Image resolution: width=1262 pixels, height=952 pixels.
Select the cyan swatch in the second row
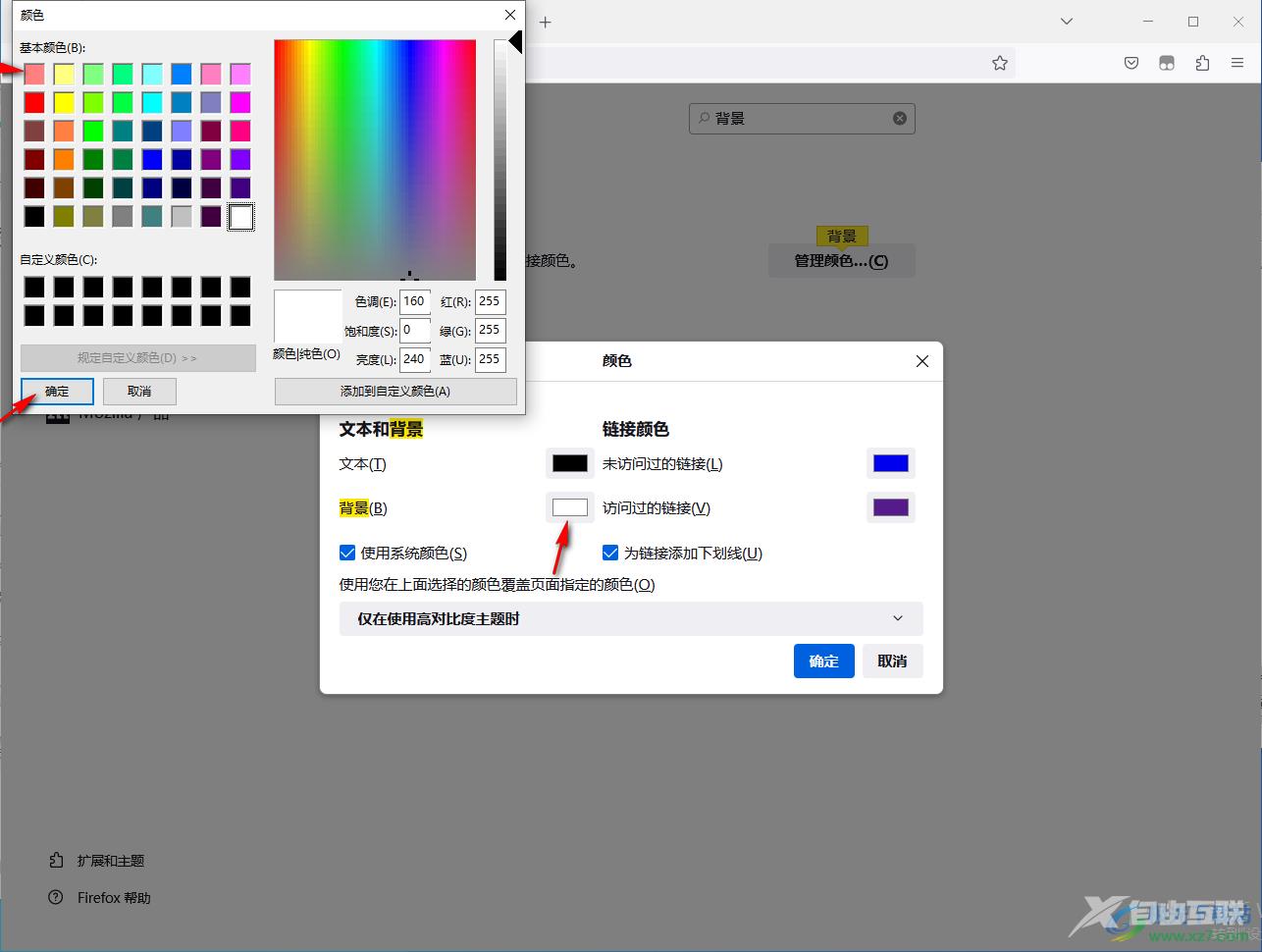[x=152, y=102]
